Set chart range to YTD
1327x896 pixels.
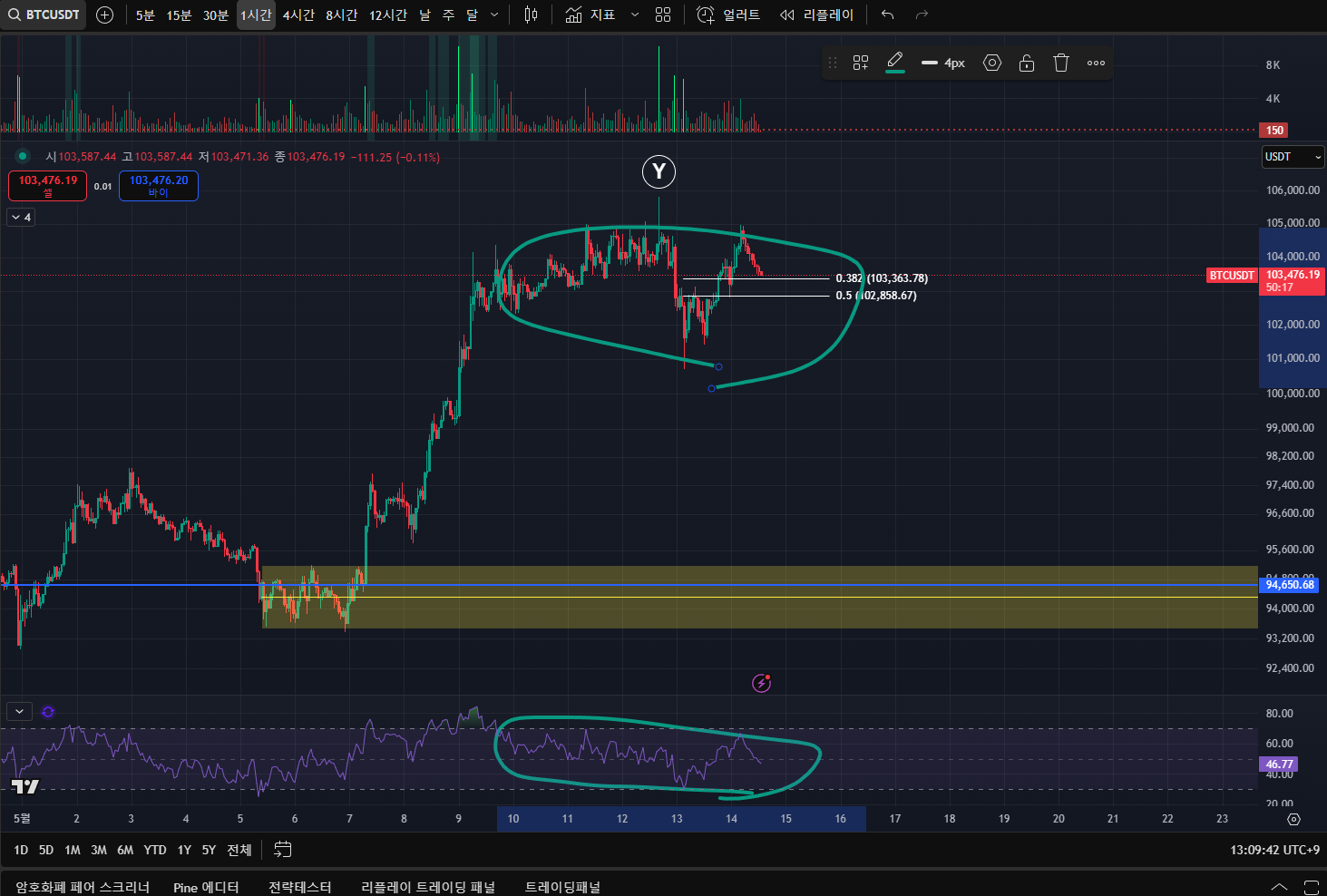155,850
